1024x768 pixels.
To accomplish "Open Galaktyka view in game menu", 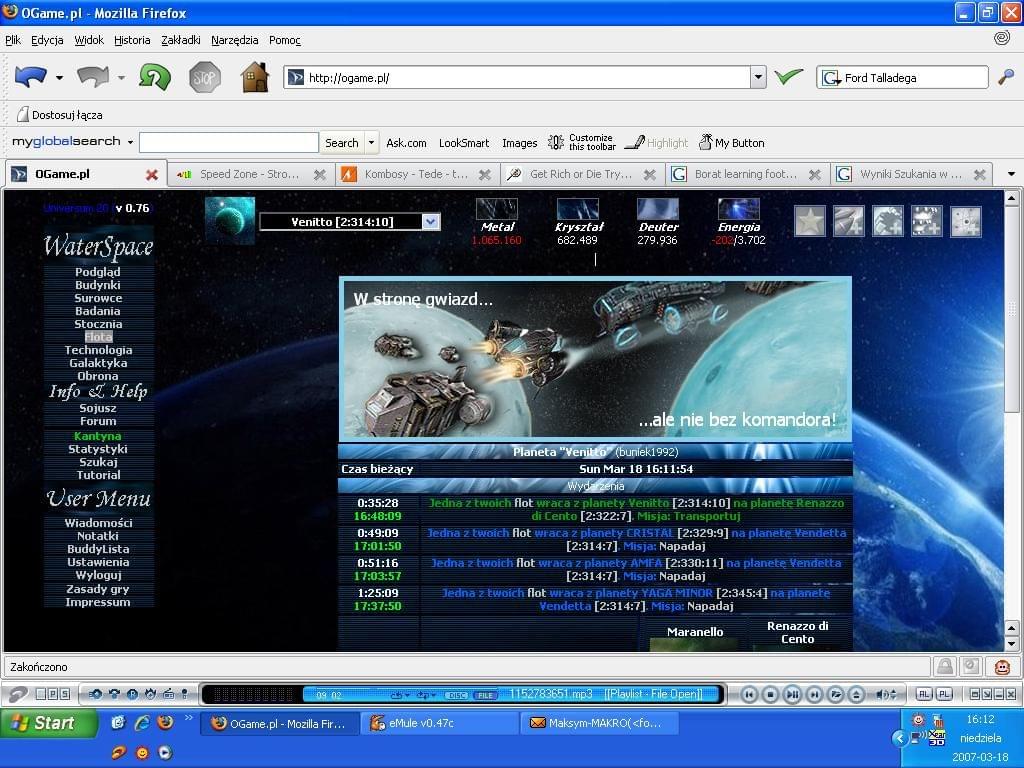I will pyautogui.click(x=98, y=363).
